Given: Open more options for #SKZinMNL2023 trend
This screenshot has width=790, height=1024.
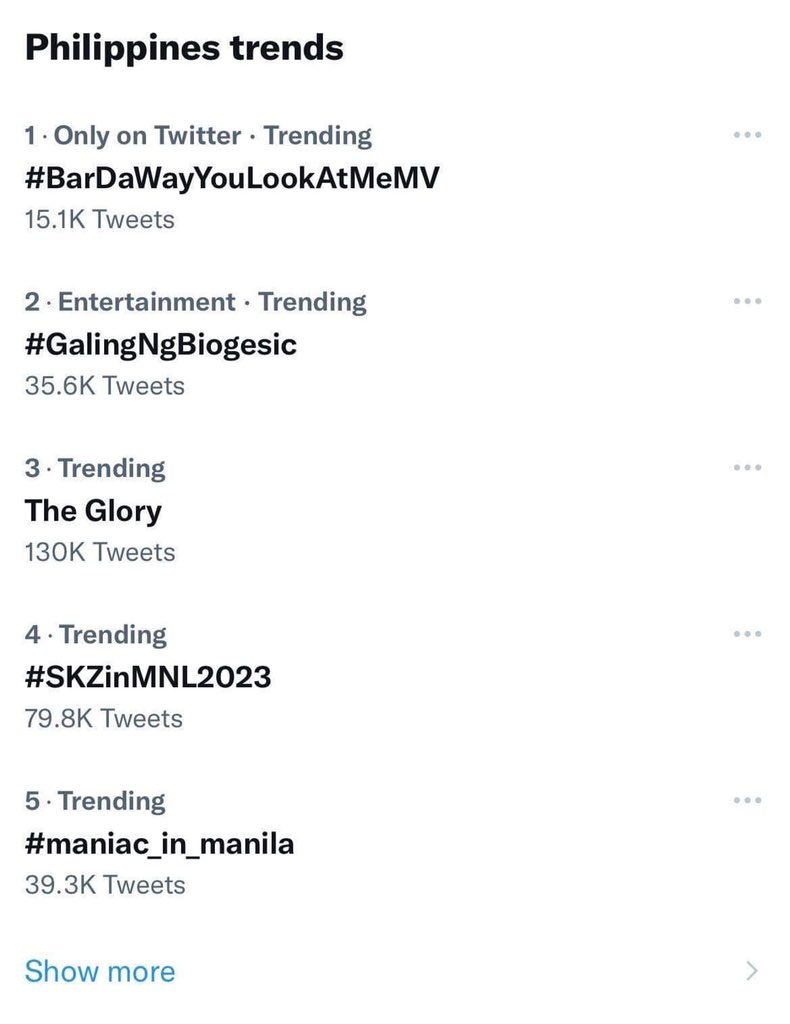Looking at the screenshot, I should pos(747,634).
